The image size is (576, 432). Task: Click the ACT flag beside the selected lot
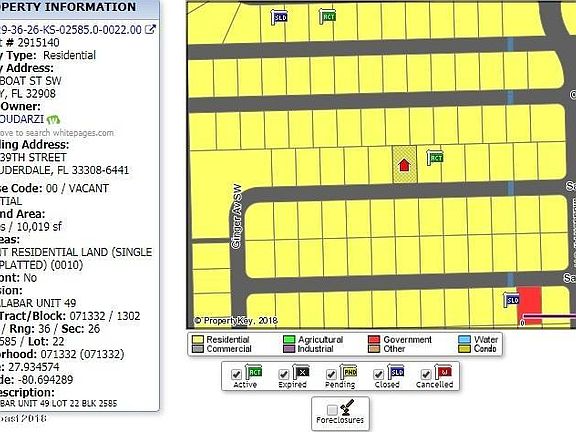(435, 158)
